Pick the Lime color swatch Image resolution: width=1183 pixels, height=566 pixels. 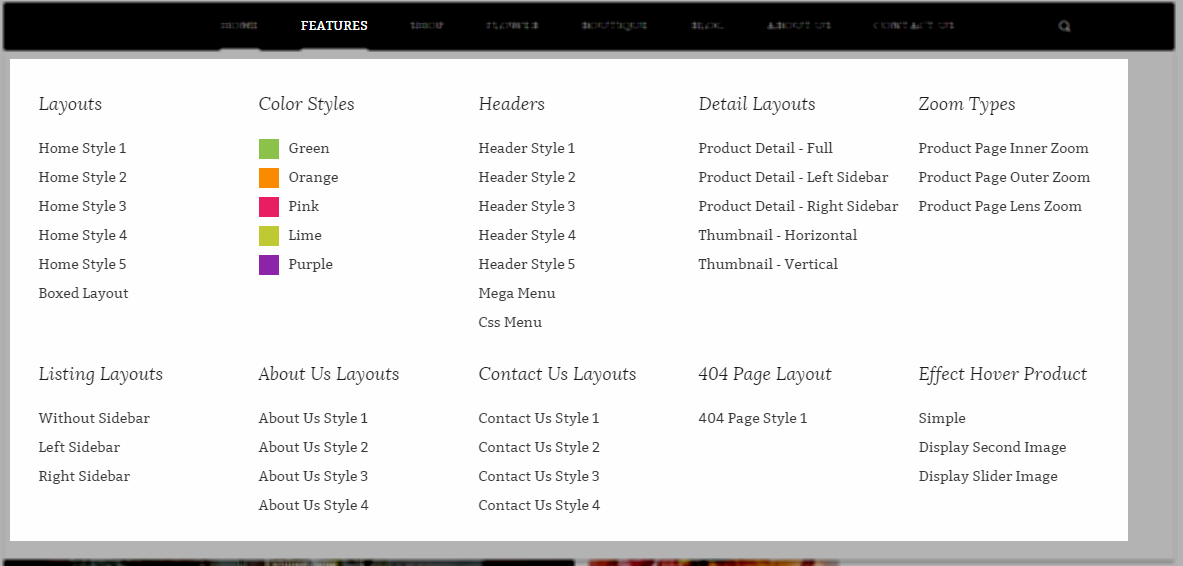(x=269, y=235)
